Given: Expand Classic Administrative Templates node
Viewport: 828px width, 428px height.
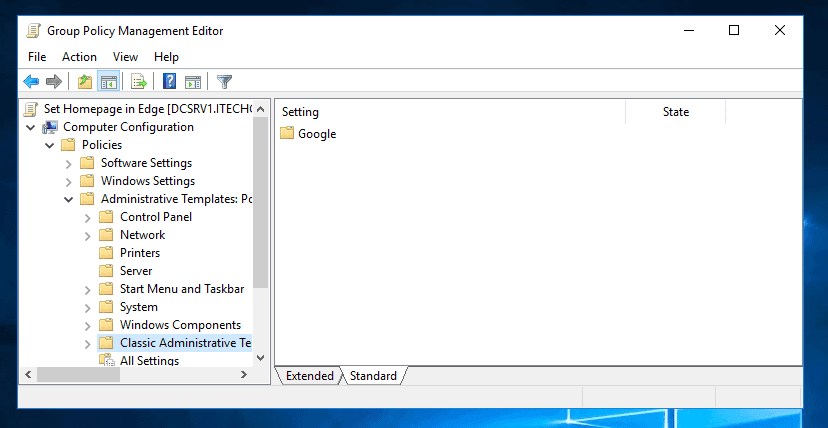Looking at the screenshot, I should pyautogui.click(x=88, y=344).
